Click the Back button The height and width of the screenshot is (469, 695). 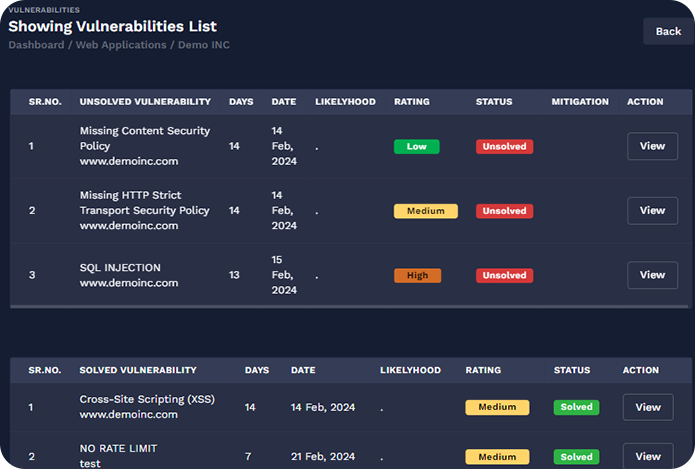pos(667,31)
